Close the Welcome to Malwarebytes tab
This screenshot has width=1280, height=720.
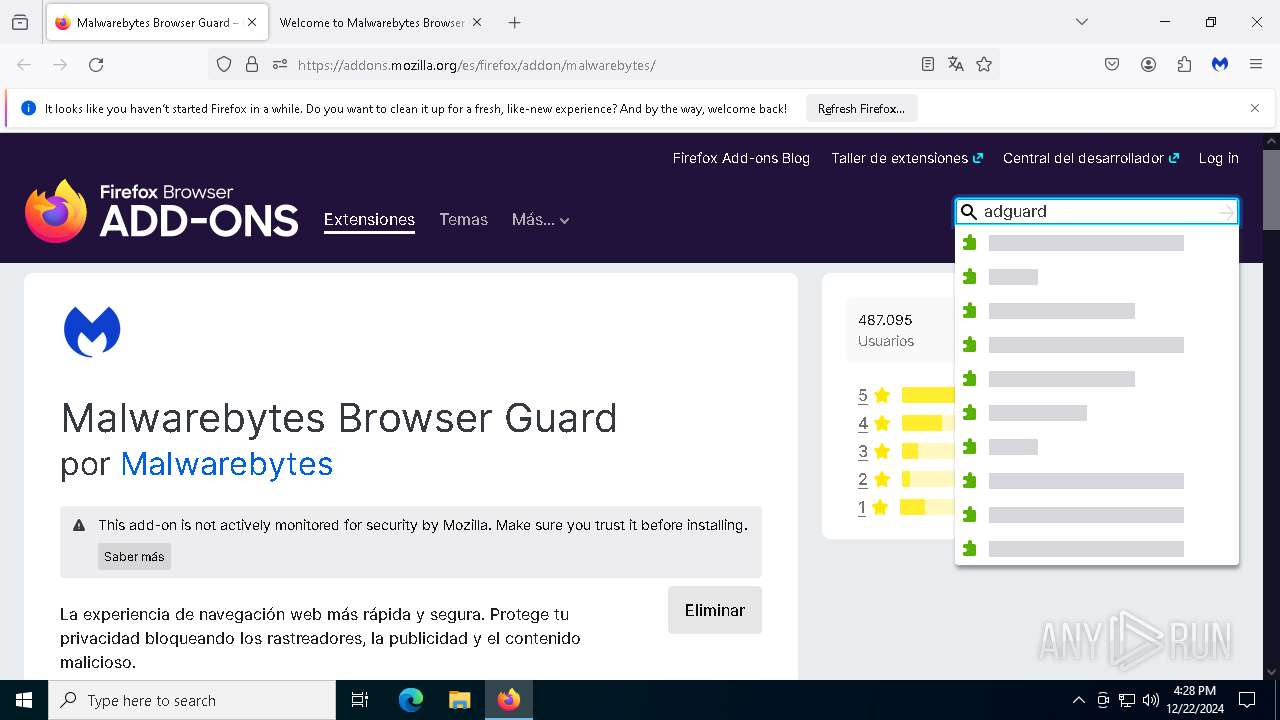tap(477, 22)
